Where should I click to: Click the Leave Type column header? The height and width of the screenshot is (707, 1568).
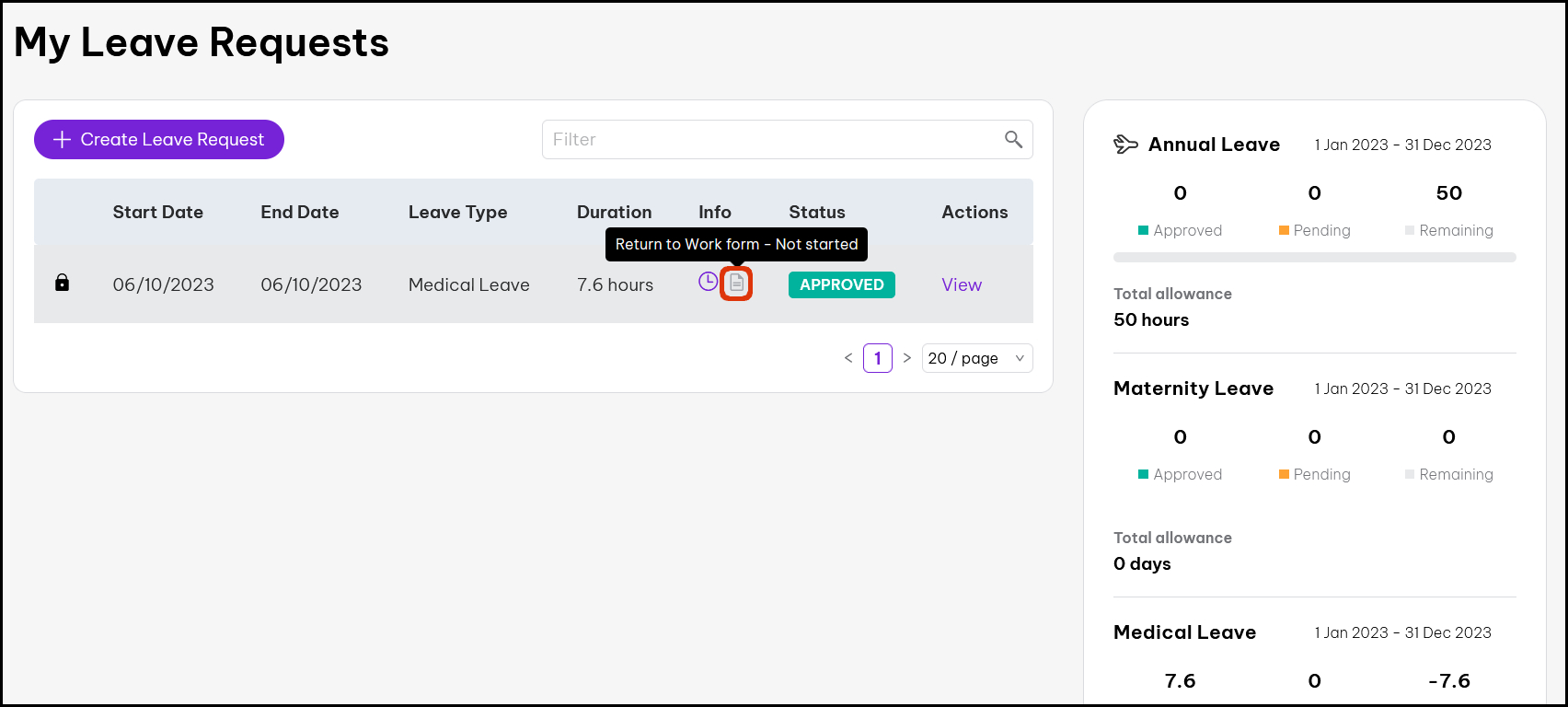tap(457, 212)
